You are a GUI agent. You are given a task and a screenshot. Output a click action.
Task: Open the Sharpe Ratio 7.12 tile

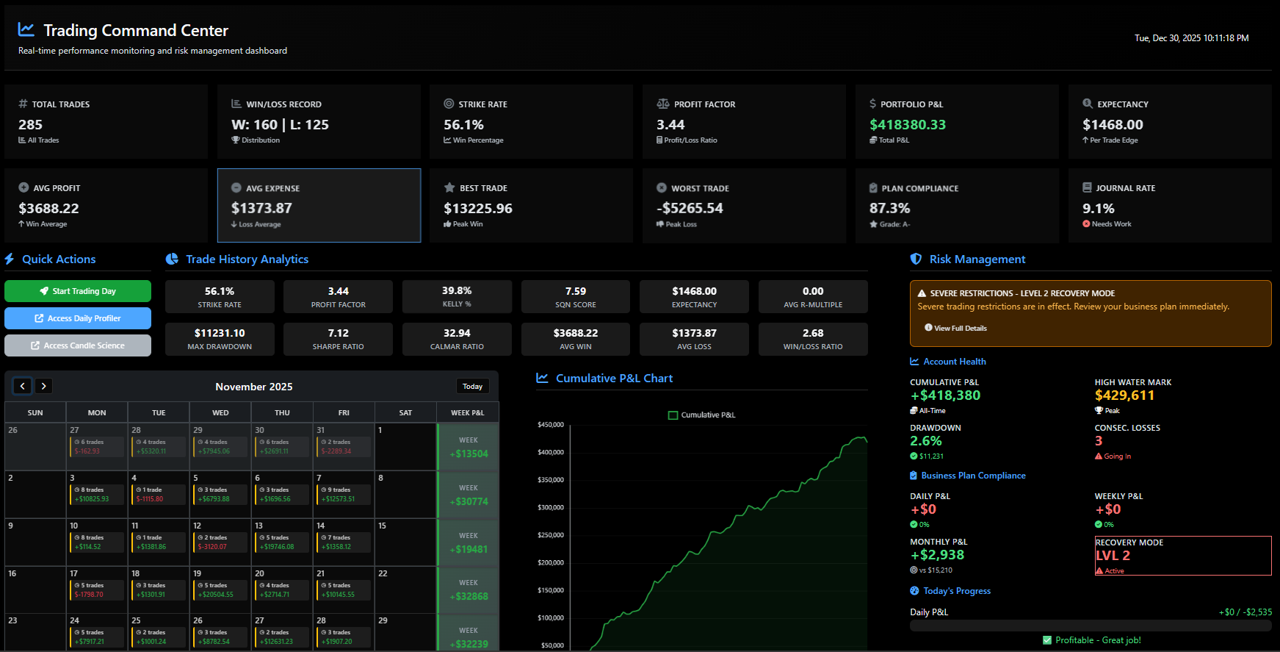tap(338, 339)
